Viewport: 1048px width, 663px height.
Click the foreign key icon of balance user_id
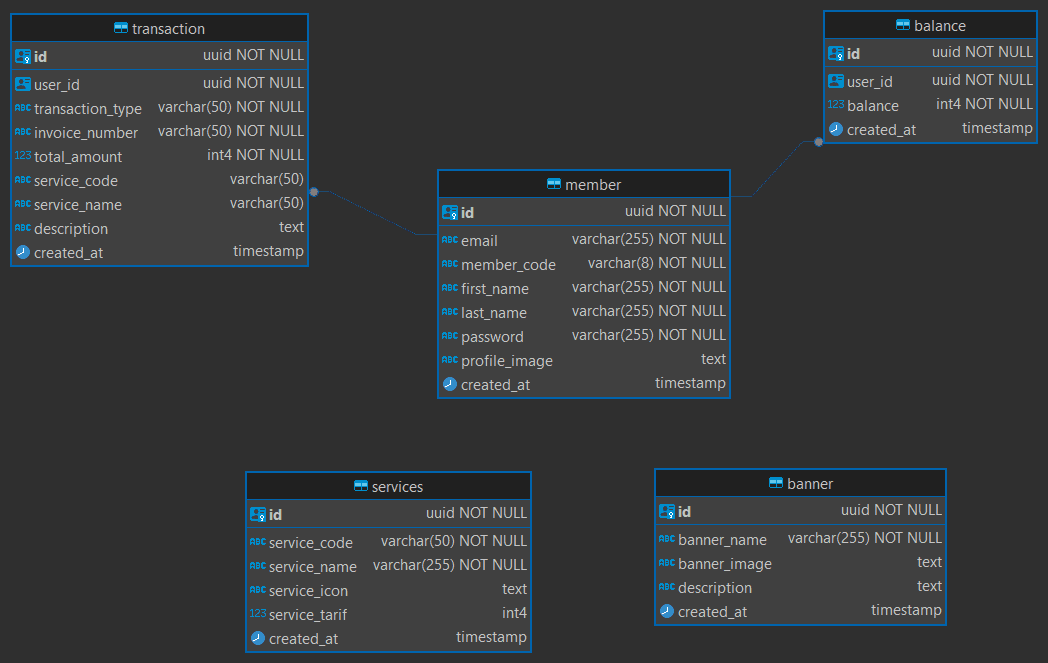(x=835, y=82)
